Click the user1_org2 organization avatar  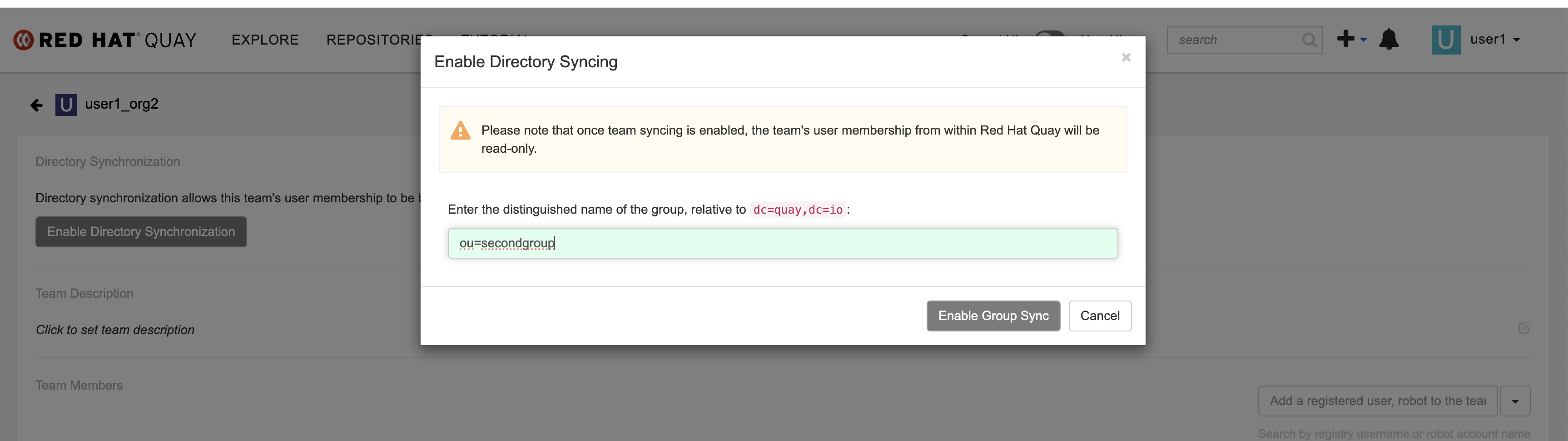[66, 105]
